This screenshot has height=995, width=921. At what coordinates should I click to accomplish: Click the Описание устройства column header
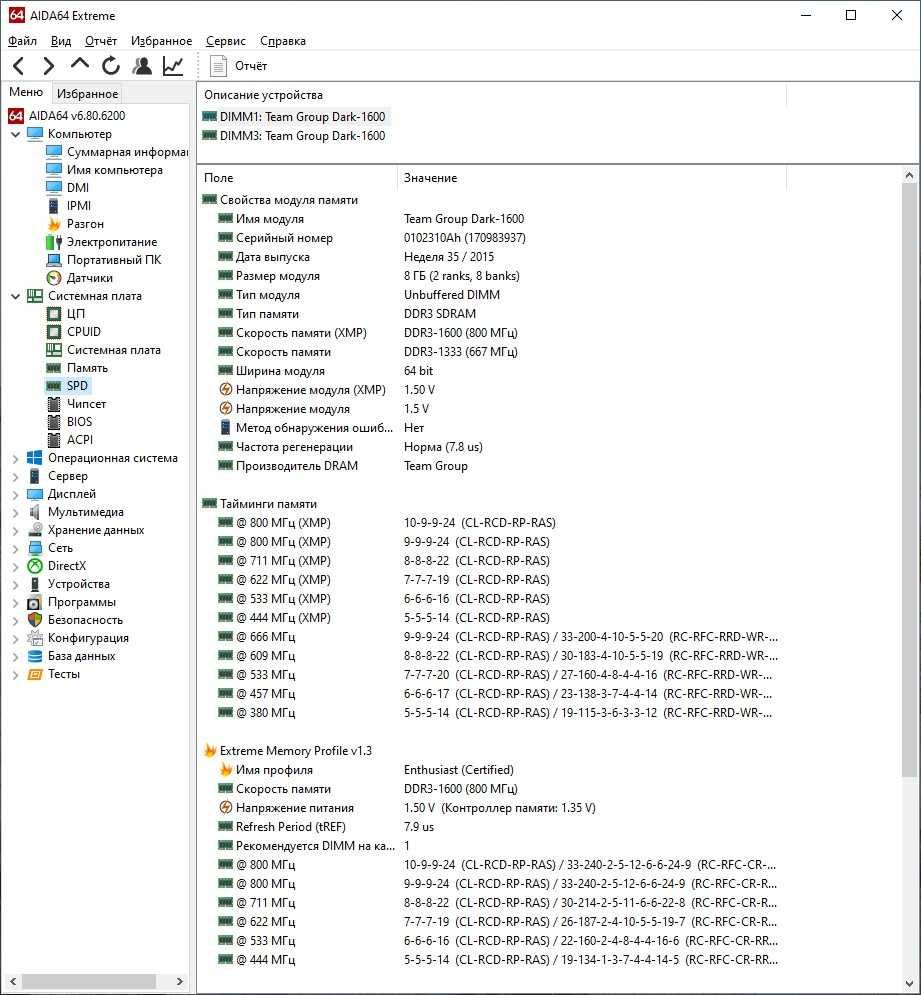tap(492, 95)
